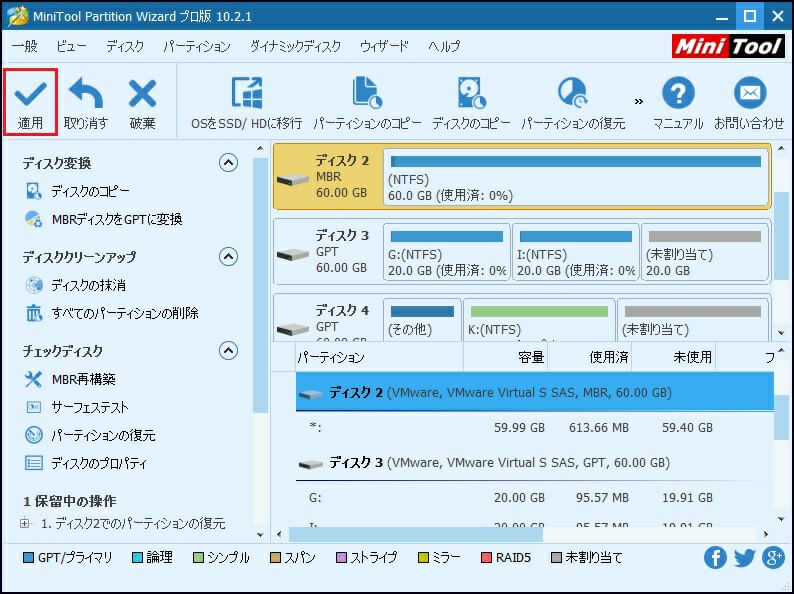
Task: Open the マニュアル help icon
Action: coord(678,93)
